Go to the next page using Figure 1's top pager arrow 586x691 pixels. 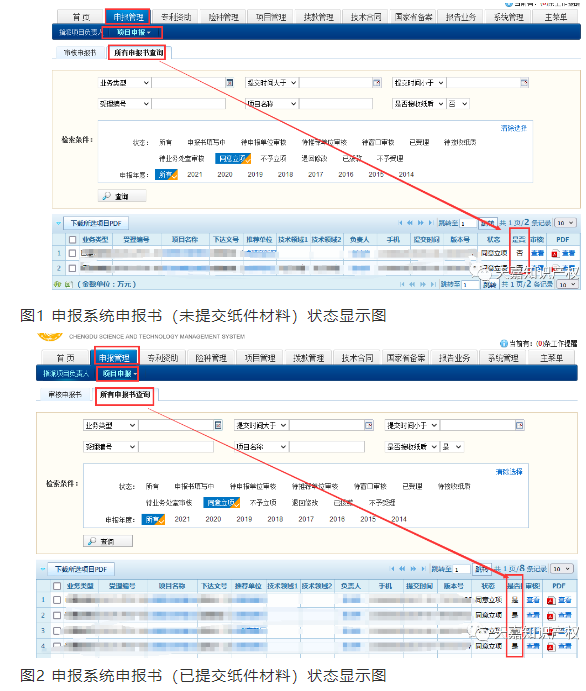pyautogui.click(x=420, y=223)
